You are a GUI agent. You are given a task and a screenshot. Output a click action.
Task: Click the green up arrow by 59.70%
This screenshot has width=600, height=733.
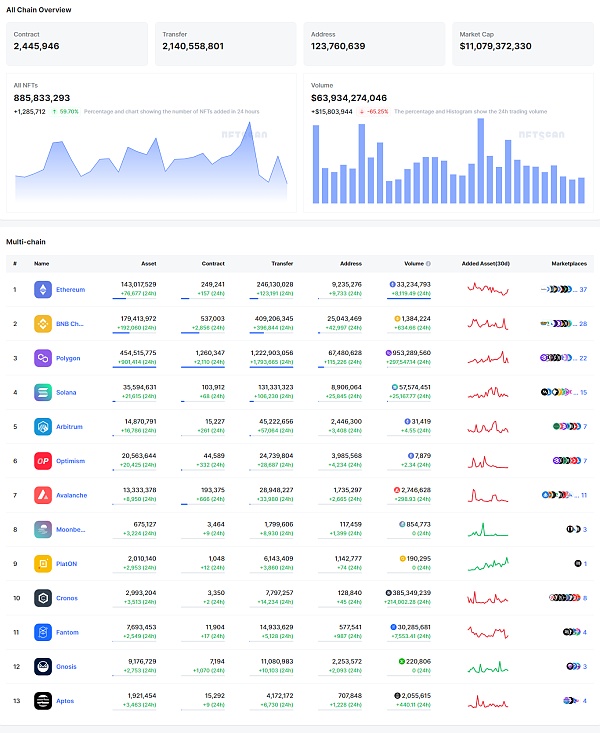[x=54, y=112]
